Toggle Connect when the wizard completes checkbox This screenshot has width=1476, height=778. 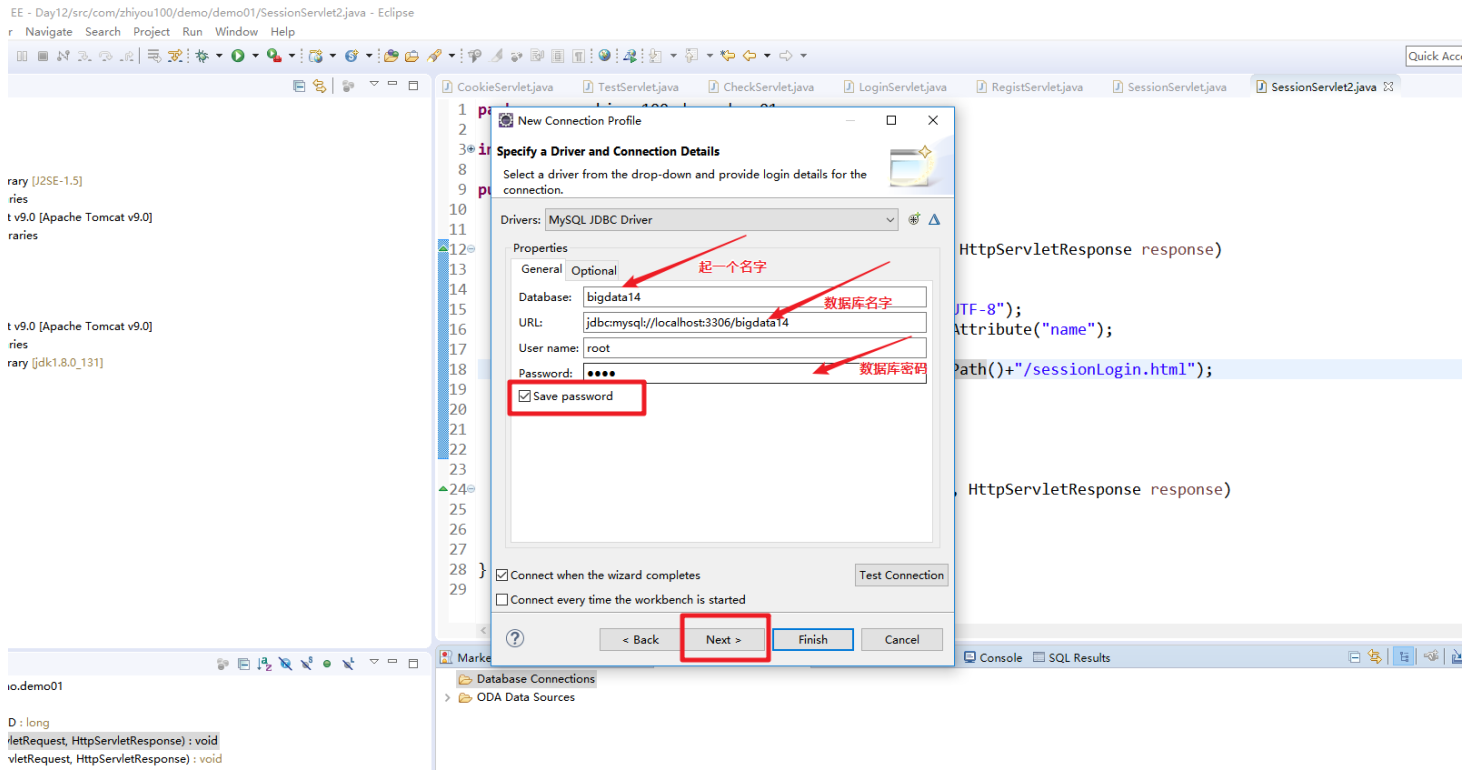pos(502,575)
